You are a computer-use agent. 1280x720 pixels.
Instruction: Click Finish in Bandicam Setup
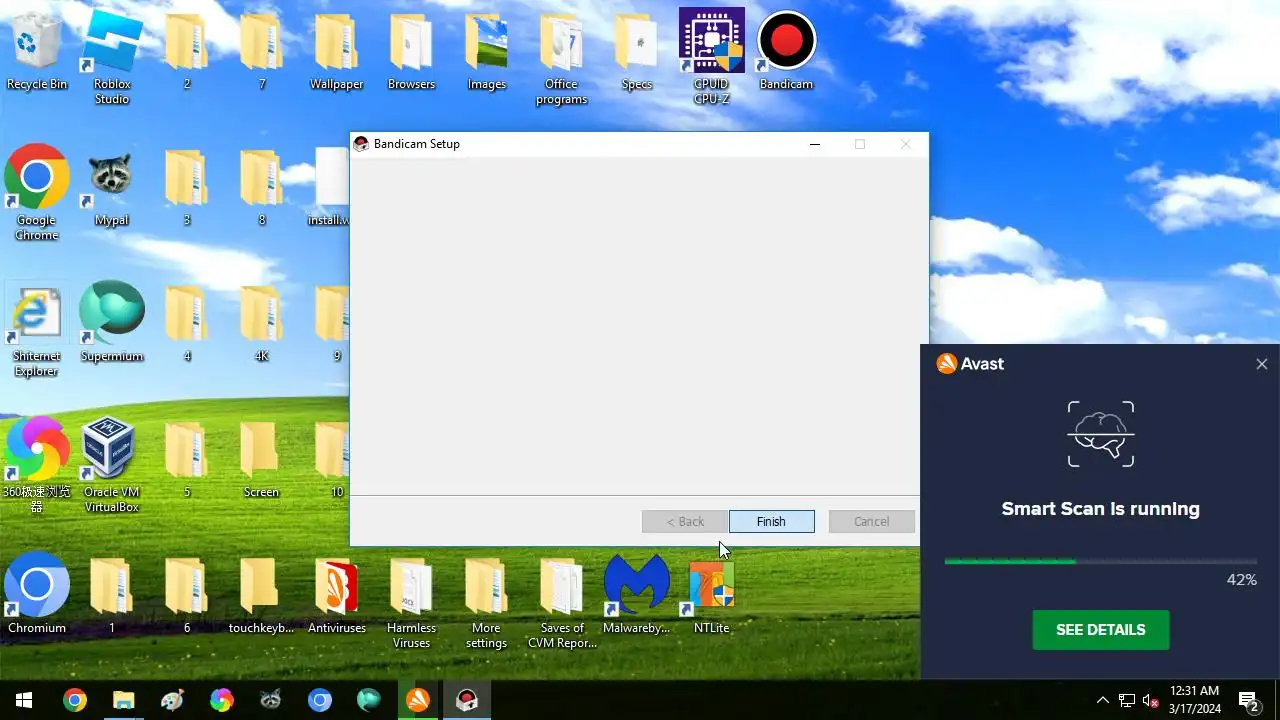(771, 521)
